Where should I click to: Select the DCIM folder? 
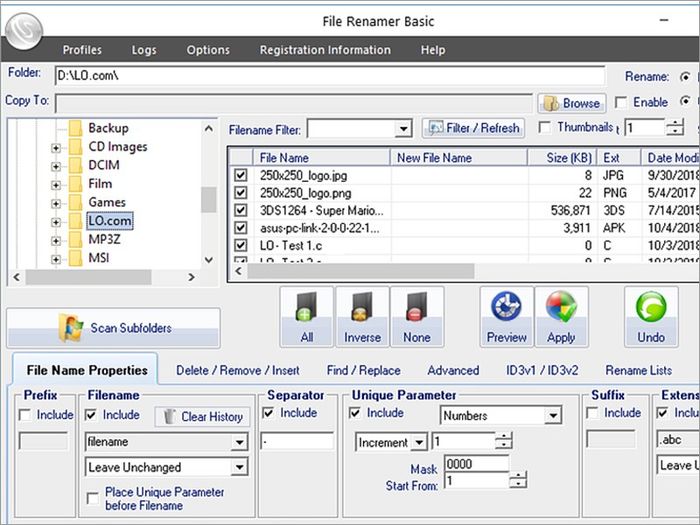tap(104, 165)
